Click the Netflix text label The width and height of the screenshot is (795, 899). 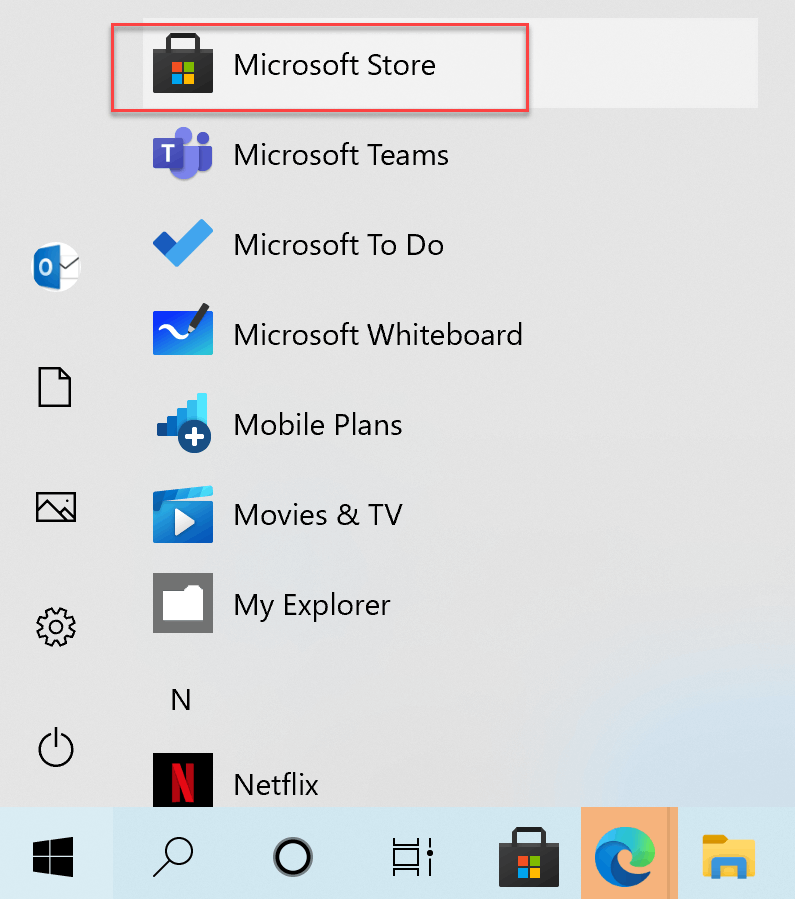[x=276, y=784]
